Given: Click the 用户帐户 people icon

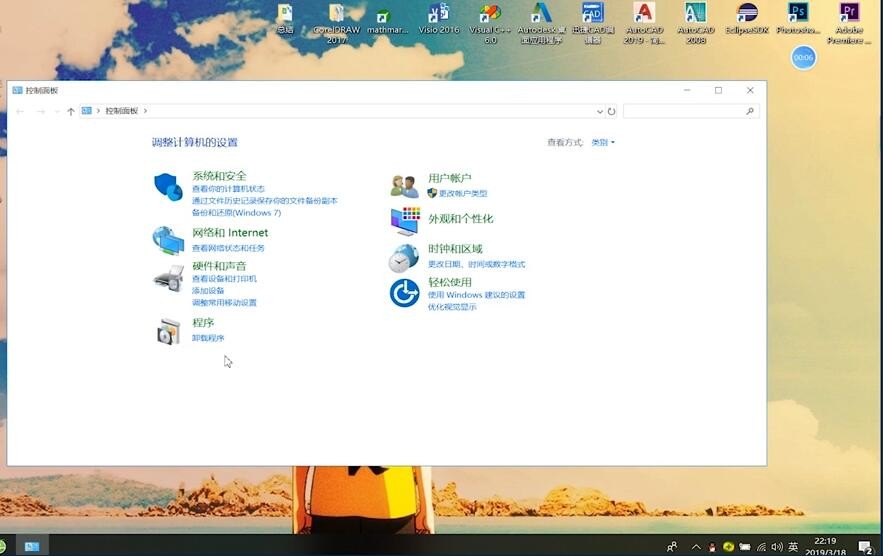Looking at the screenshot, I should point(404,186).
